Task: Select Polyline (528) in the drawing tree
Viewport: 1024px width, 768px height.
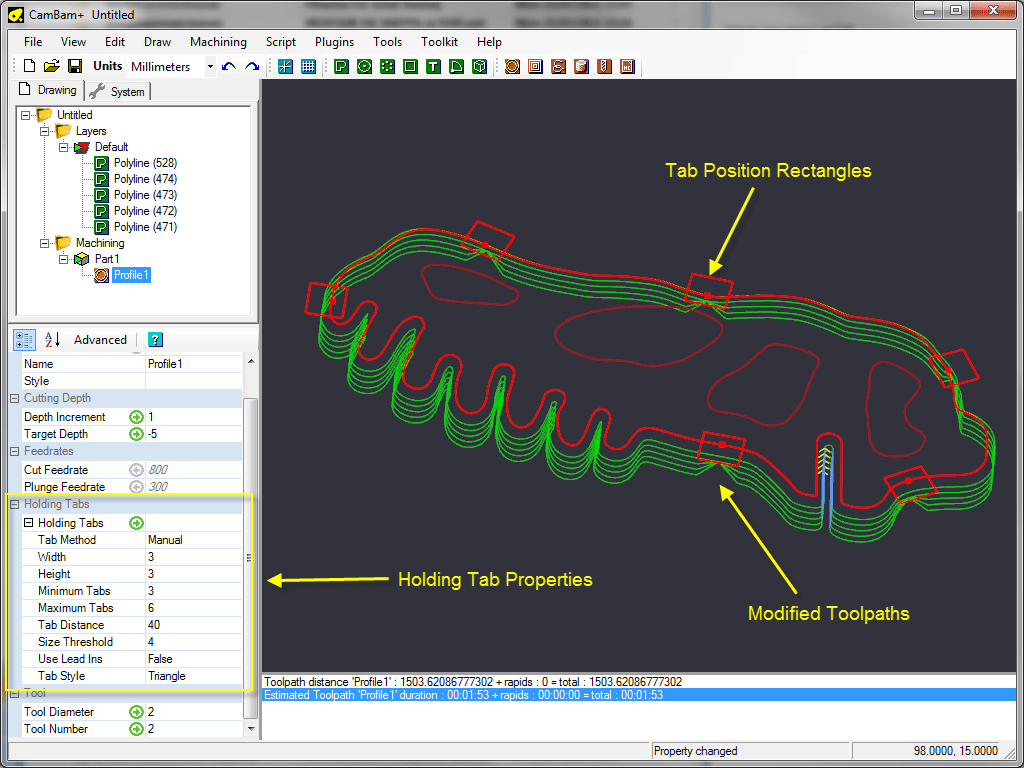Action: tap(145, 163)
